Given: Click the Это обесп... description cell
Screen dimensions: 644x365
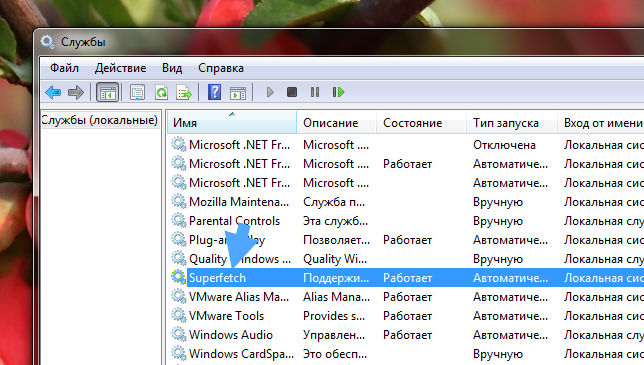Looking at the screenshot, I should click(335, 354).
